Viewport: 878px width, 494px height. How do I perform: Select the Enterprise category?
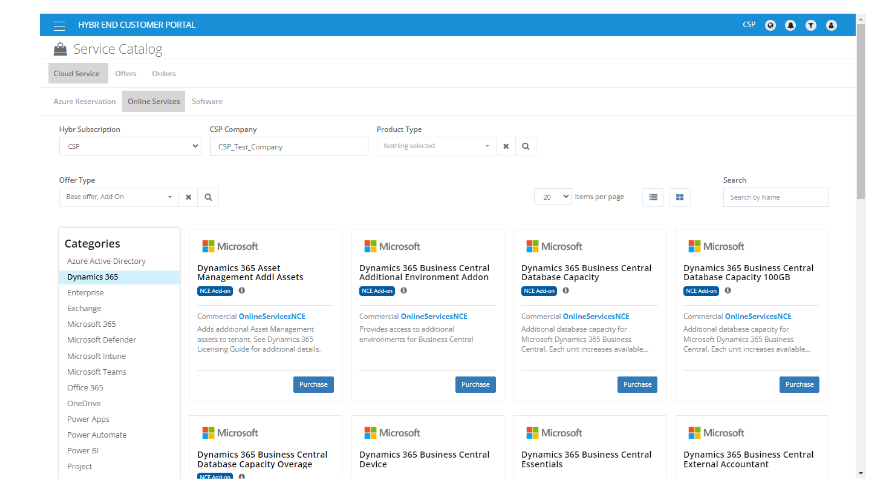[86, 293]
